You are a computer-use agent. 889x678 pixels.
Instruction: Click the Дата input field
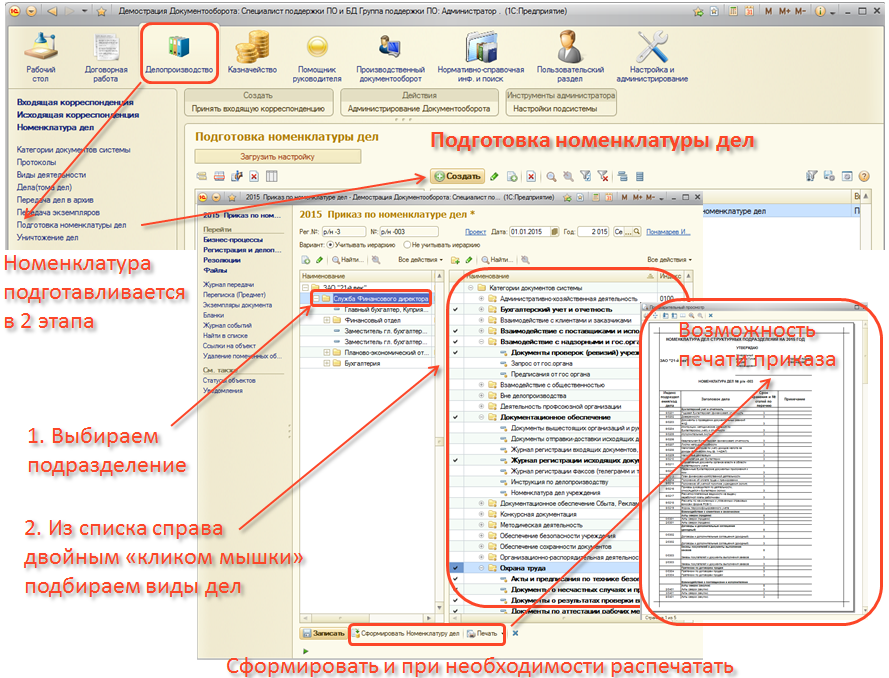pyautogui.click(x=530, y=231)
